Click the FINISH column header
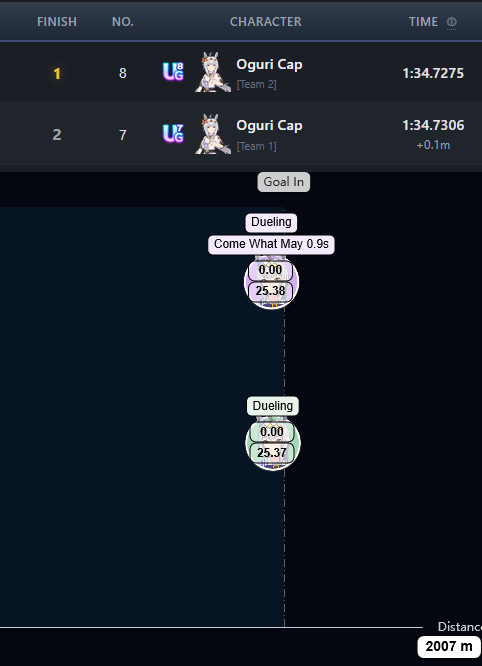Image resolution: width=482 pixels, height=666 pixels. 57,22
